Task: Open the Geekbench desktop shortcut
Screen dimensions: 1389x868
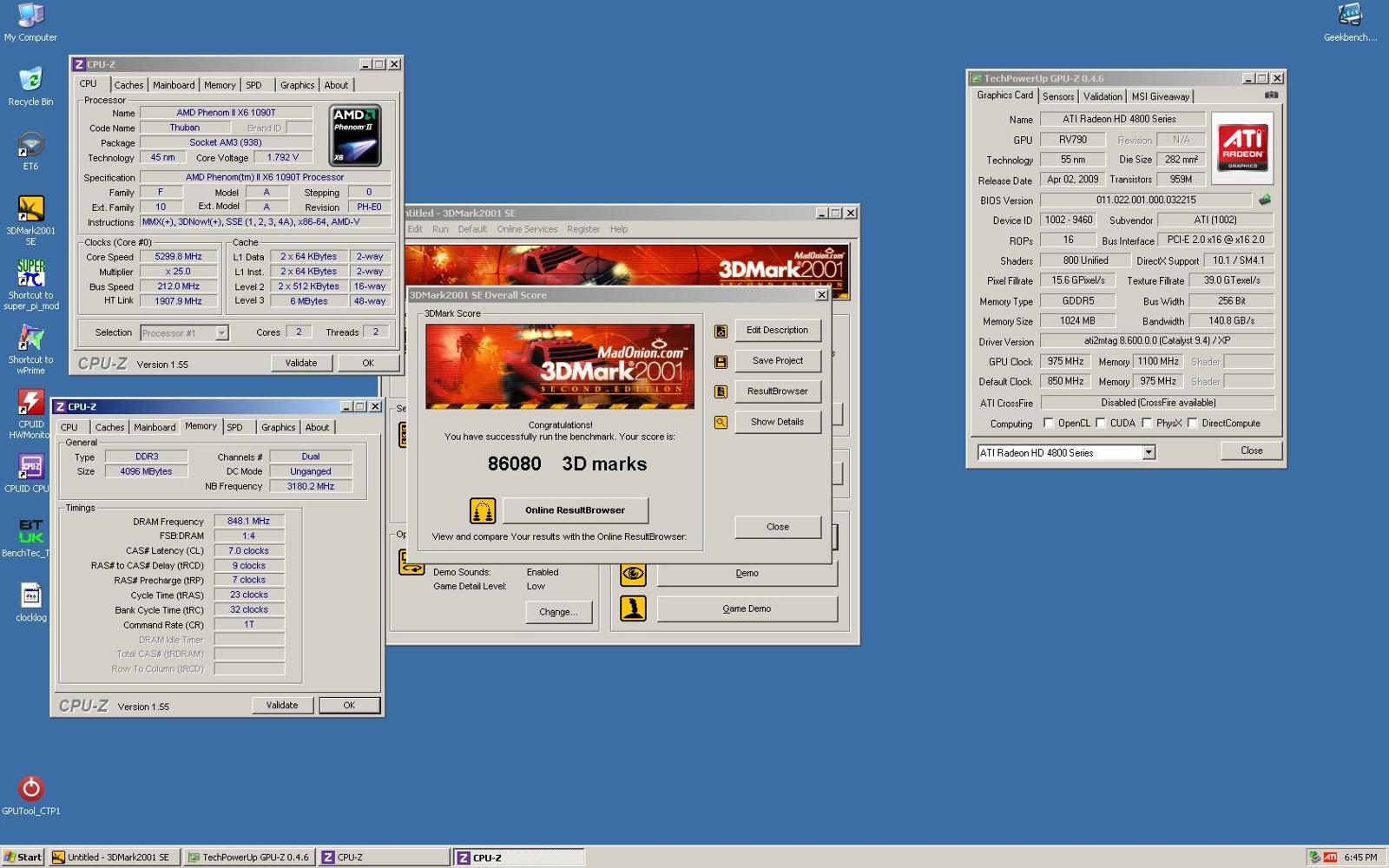Action: point(1350,23)
